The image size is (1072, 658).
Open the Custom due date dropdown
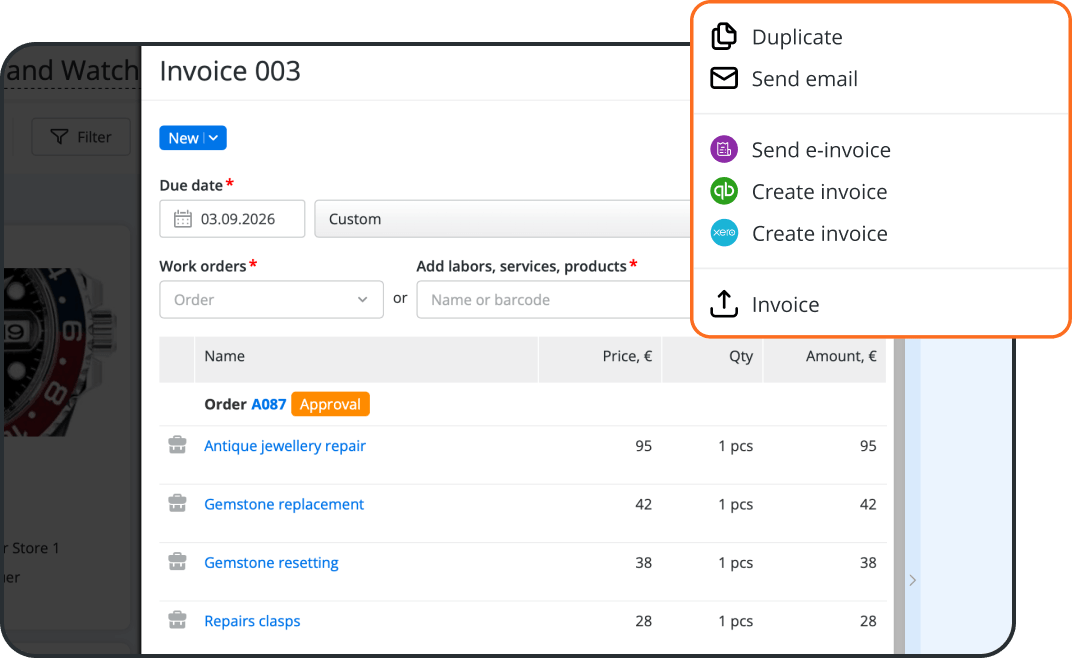click(x=502, y=219)
